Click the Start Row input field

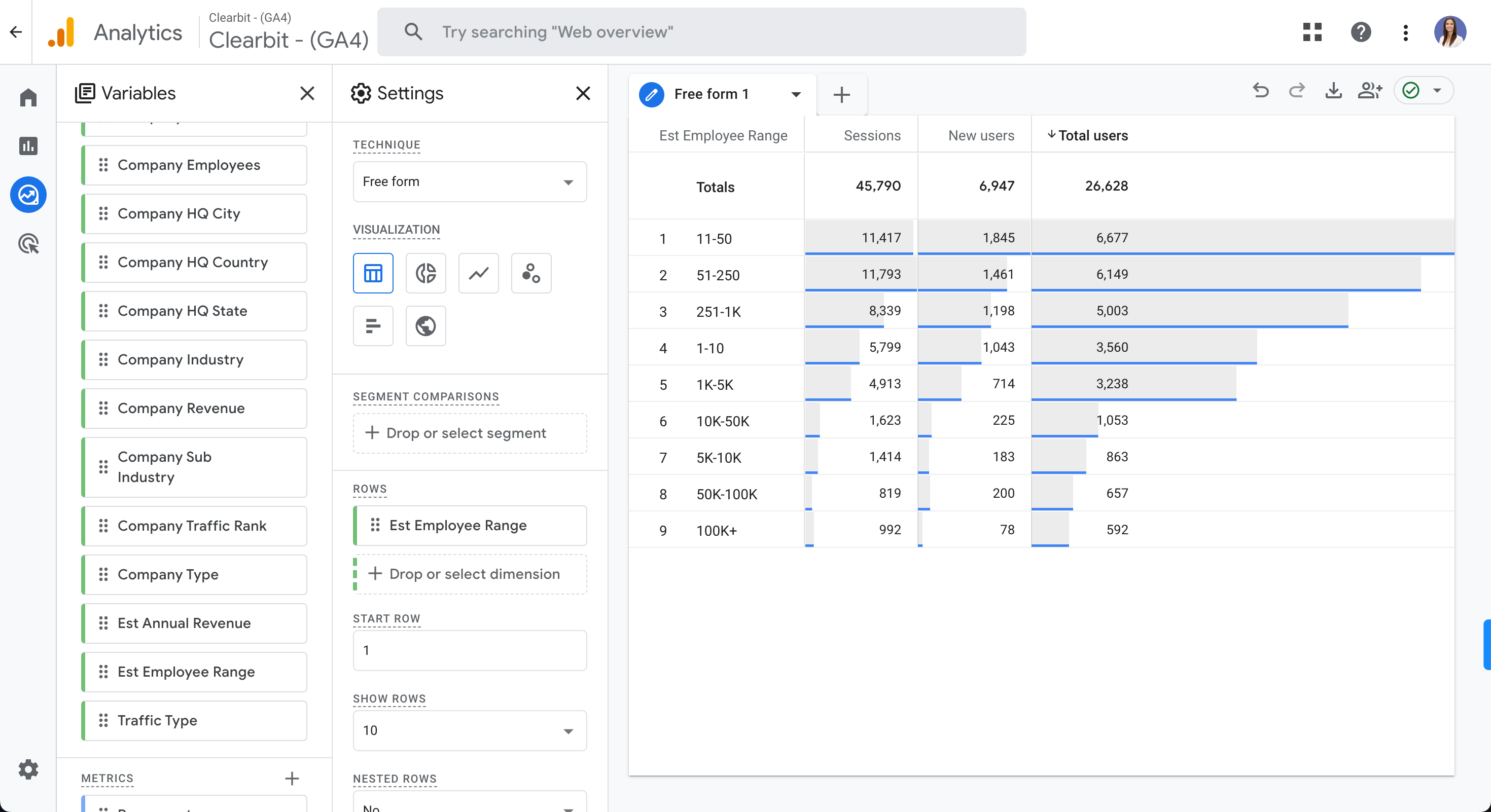pyautogui.click(x=470, y=650)
